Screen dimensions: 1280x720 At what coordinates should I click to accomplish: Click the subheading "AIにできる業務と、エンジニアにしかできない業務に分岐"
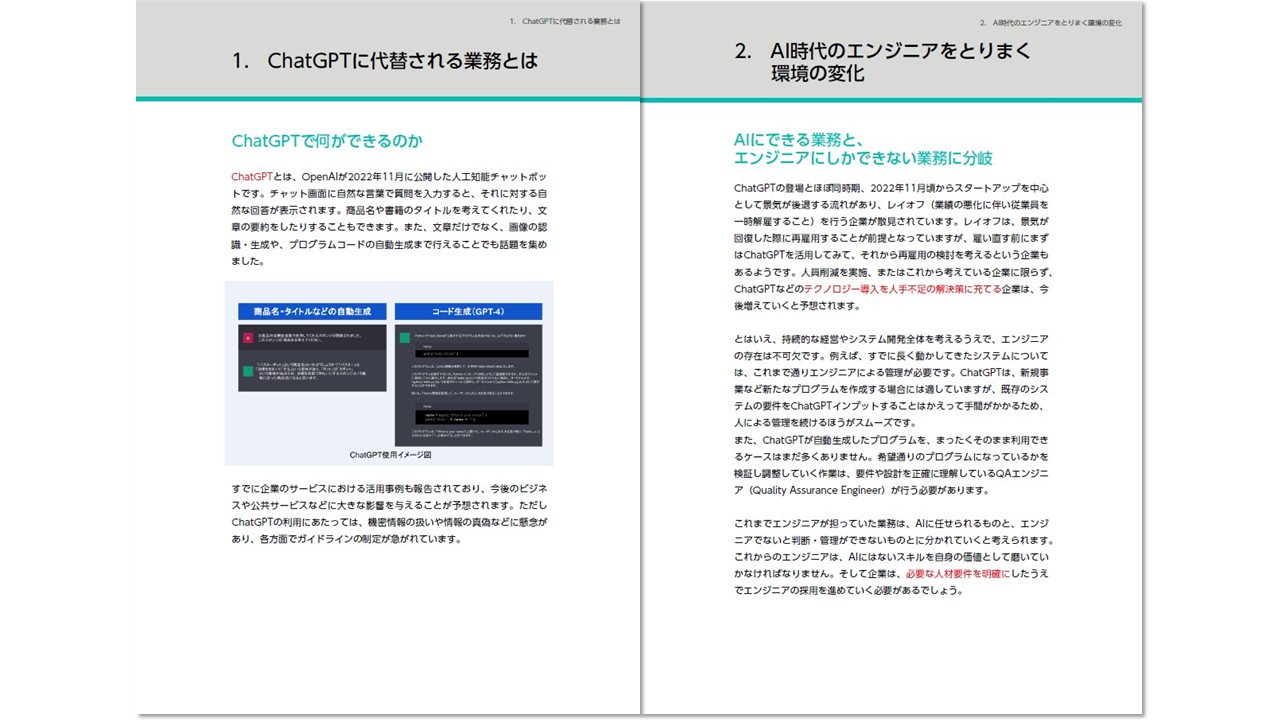pos(863,149)
